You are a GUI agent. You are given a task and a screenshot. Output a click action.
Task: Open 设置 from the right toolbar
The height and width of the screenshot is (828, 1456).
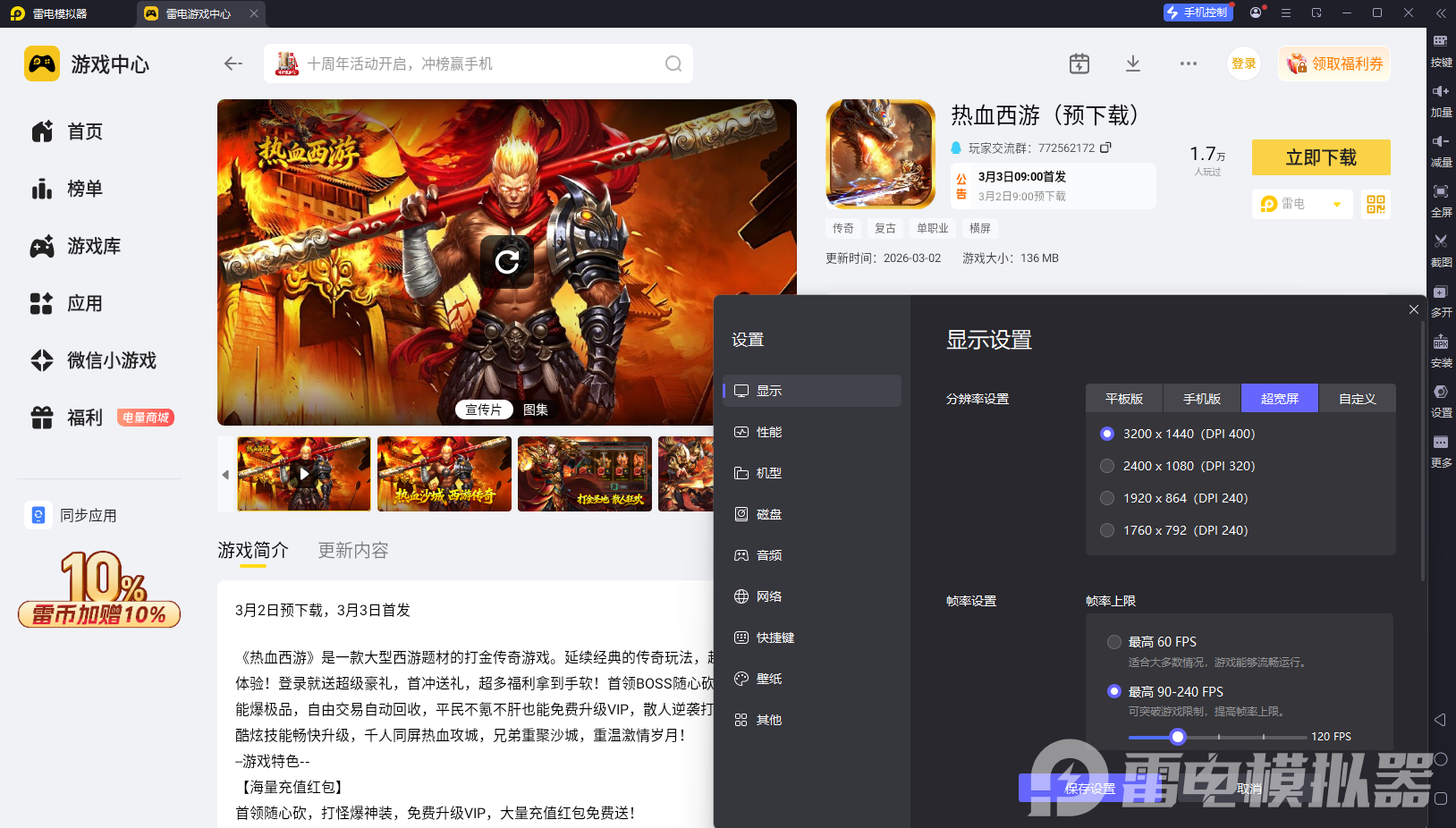click(x=1441, y=401)
